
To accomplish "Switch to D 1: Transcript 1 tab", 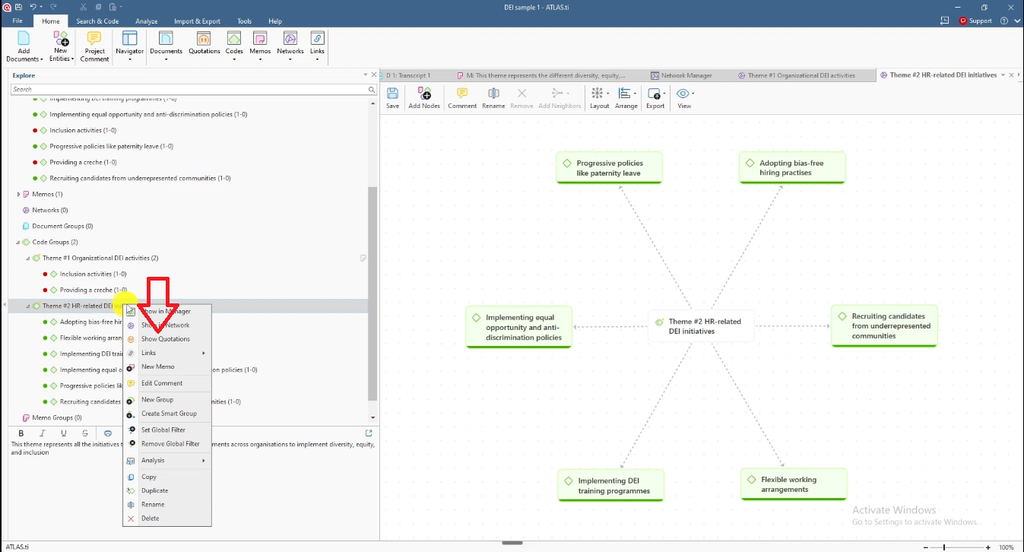I will point(408,75).
